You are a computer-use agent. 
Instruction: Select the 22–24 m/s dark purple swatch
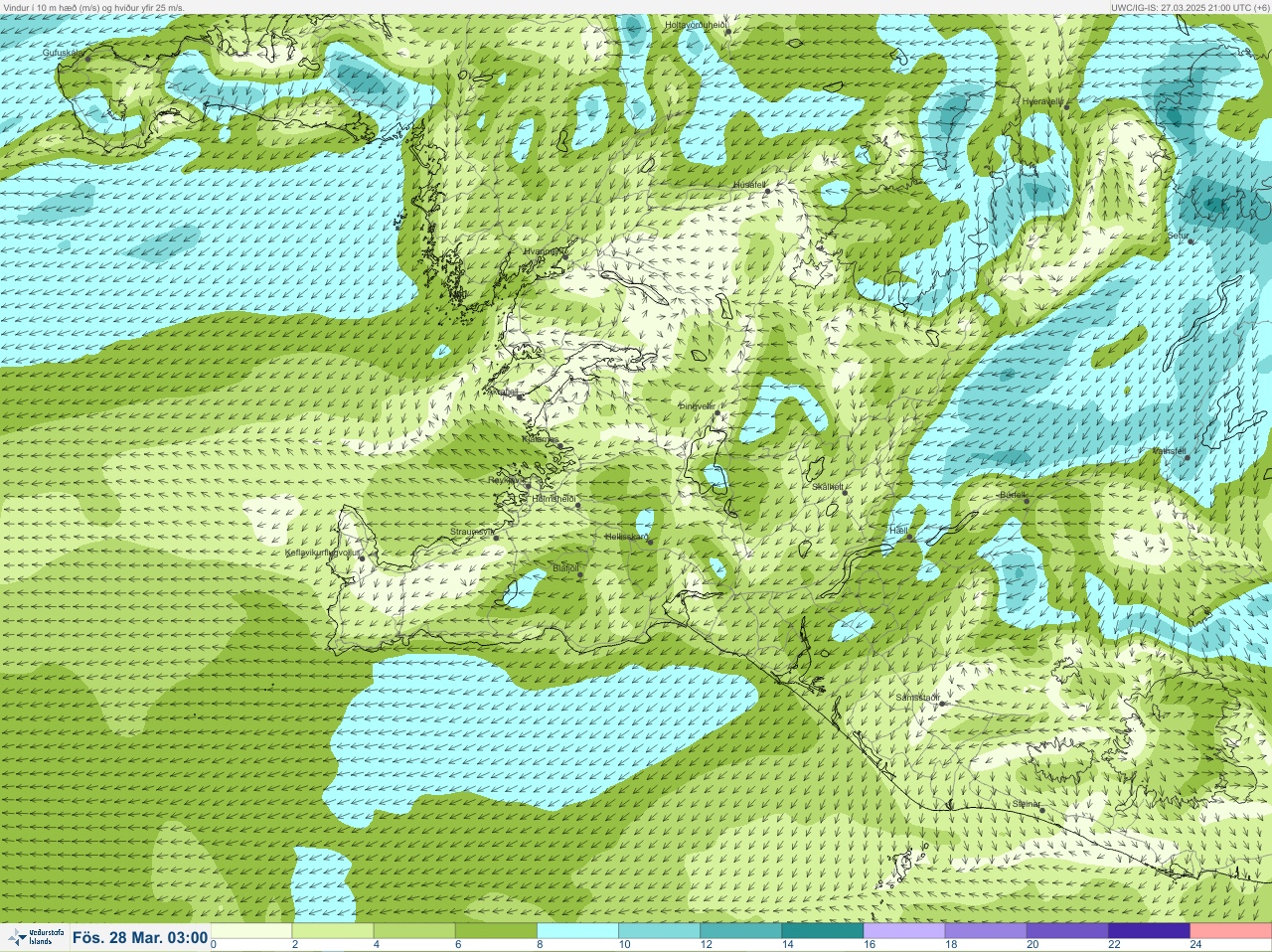coord(1149,931)
